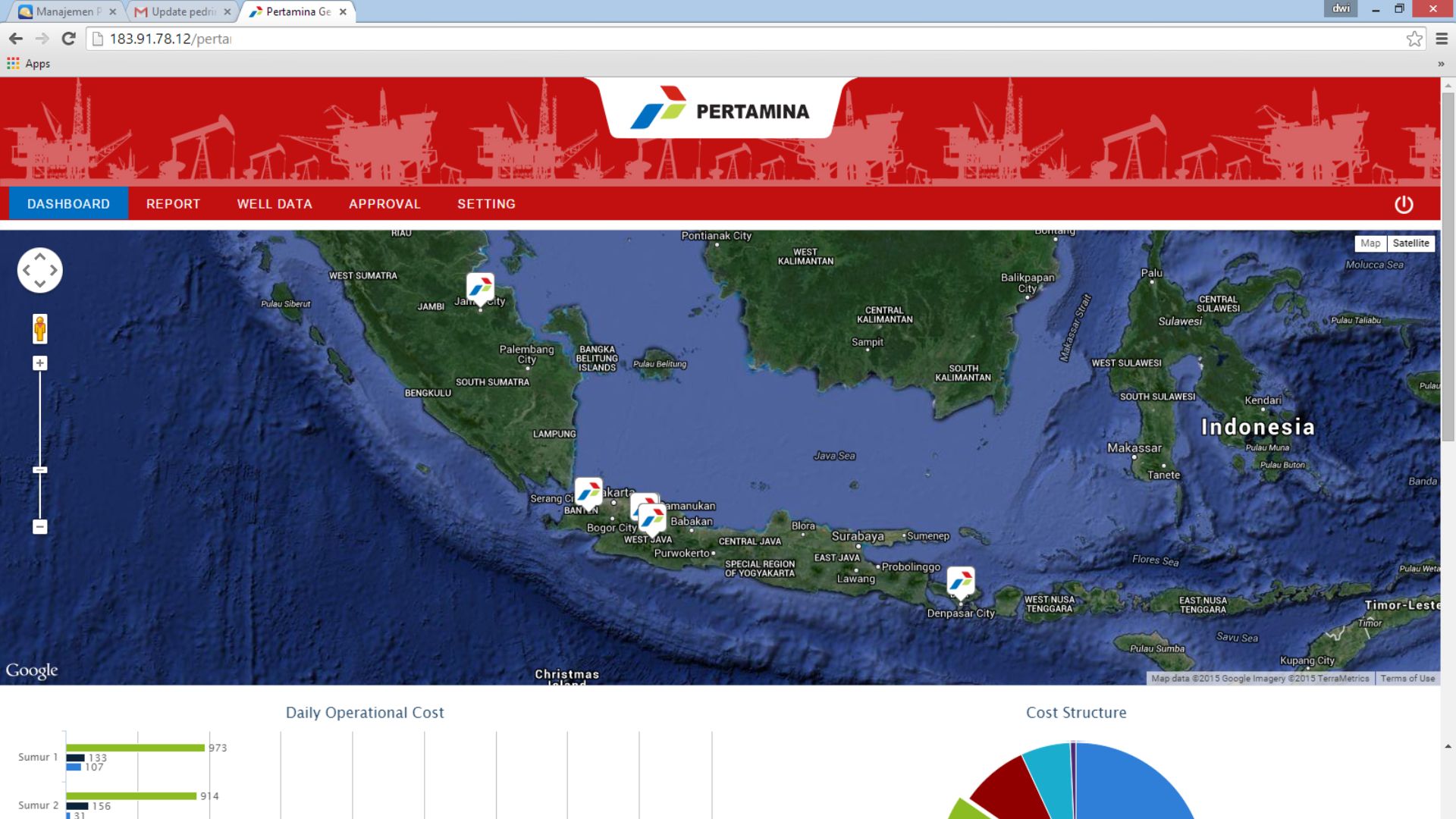Screen dimensions: 1456x819
Task: Zoom out with the map minus button
Action: [x=40, y=526]
